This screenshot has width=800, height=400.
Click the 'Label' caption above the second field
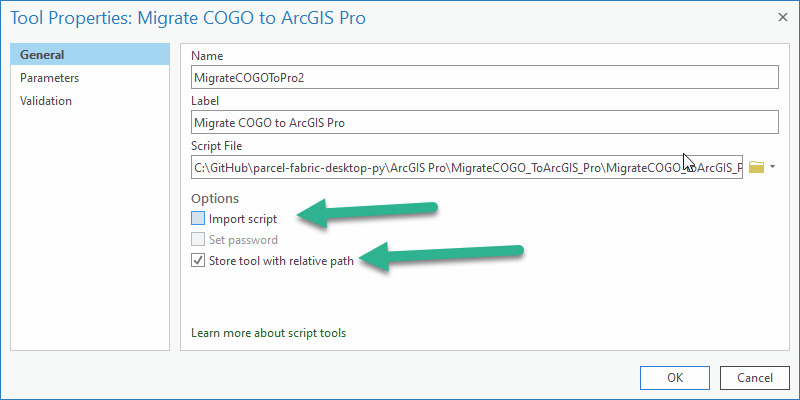coord(206,101)
